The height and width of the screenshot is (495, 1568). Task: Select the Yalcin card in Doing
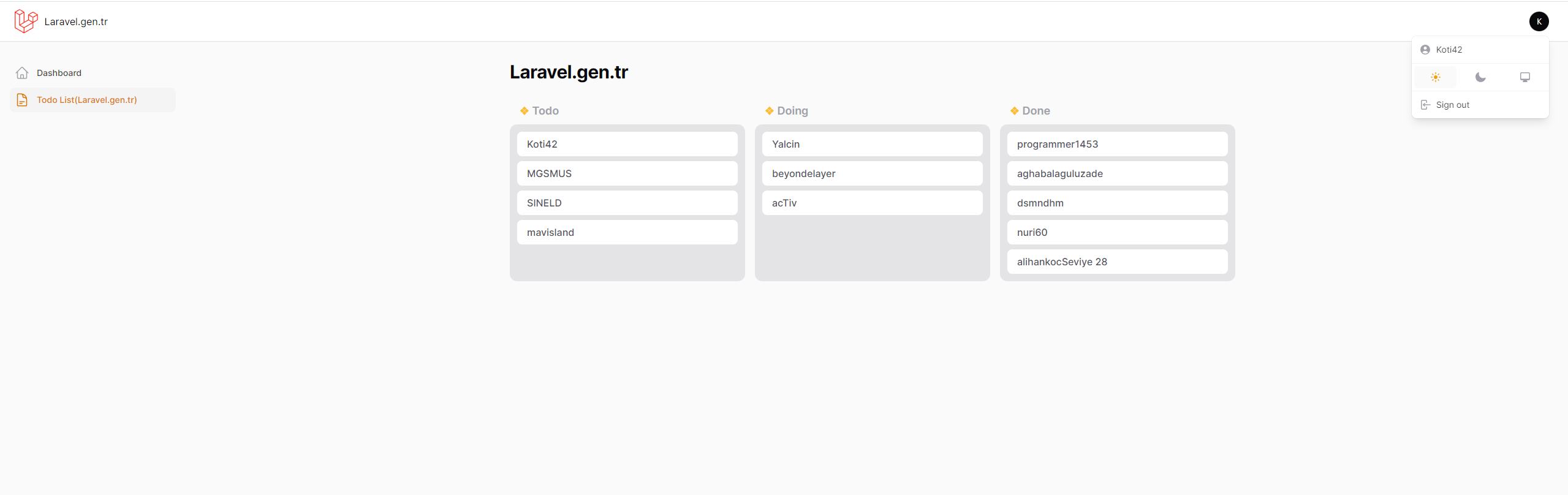tap(873, 144)
